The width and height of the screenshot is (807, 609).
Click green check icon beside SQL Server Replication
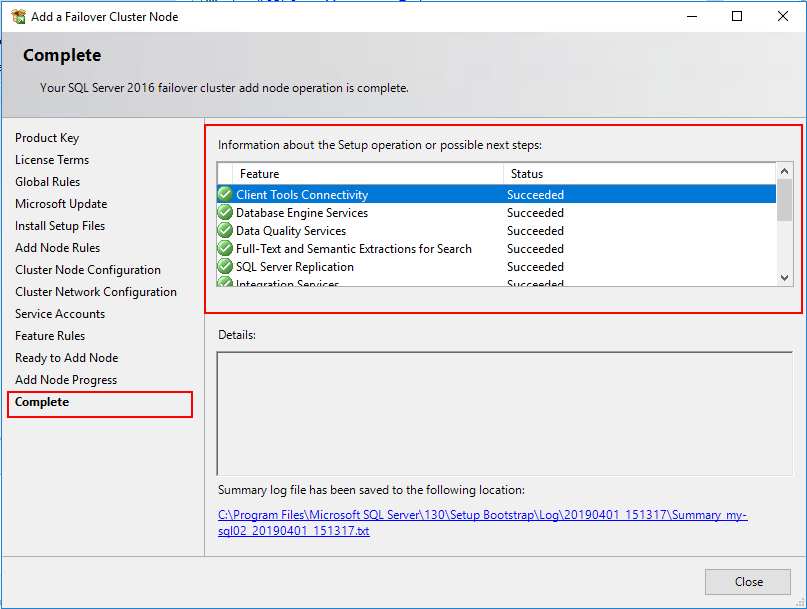pos(225,266)
